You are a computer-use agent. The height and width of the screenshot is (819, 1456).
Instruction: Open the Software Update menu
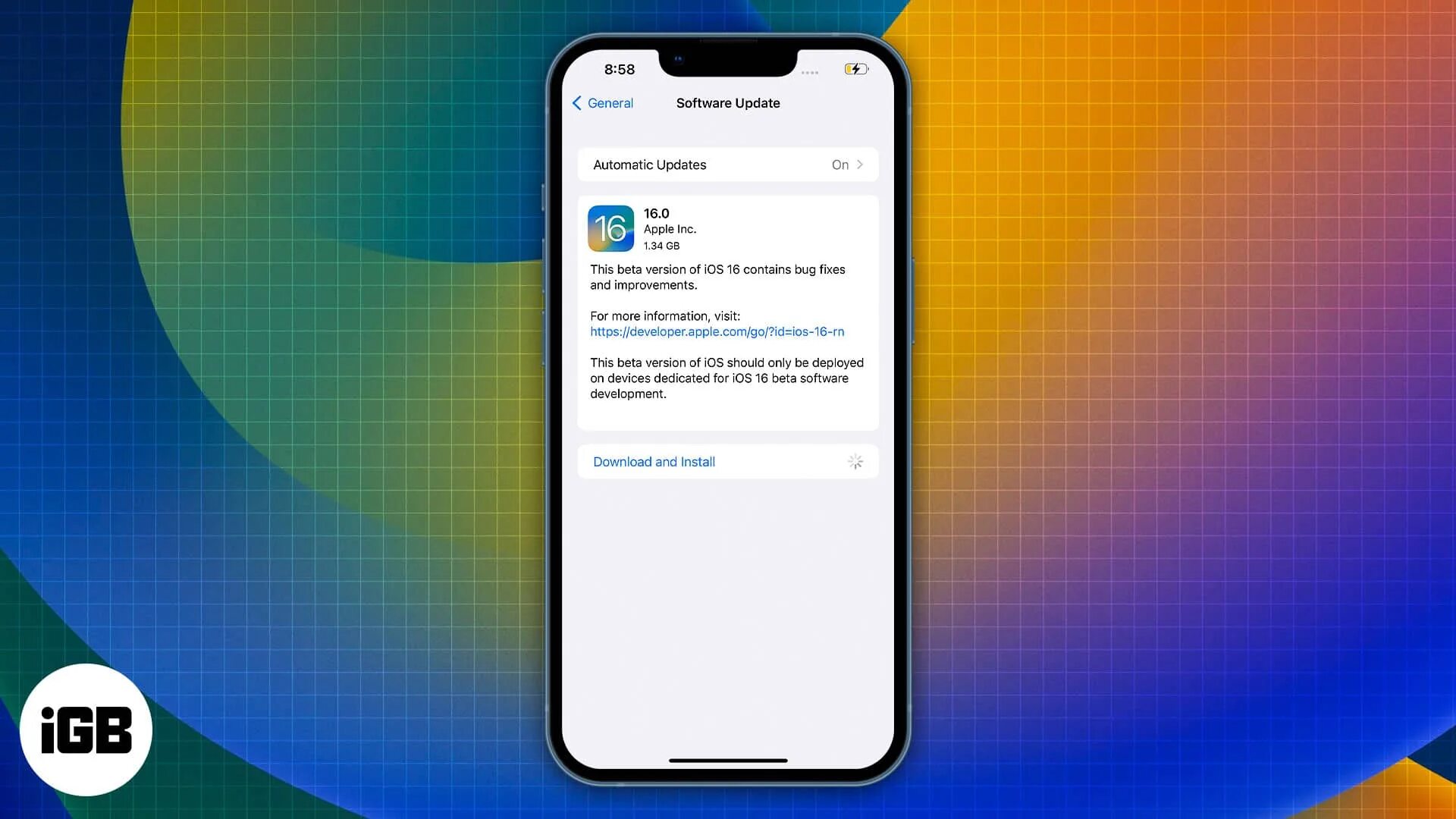[727, 103]
